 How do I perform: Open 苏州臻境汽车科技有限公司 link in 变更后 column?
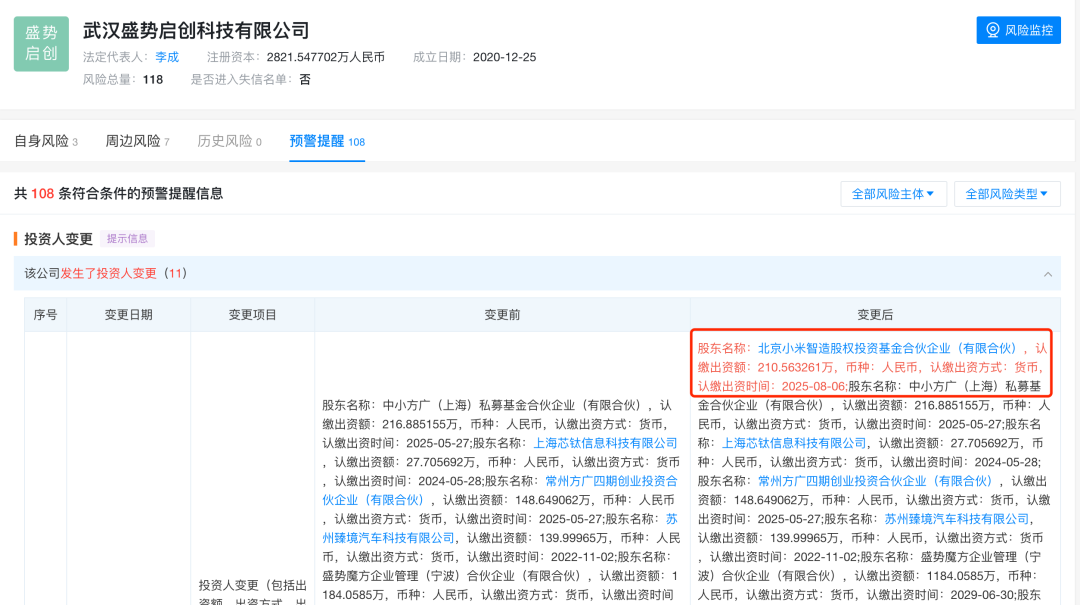pyautogui.click(x=957, y=519)
